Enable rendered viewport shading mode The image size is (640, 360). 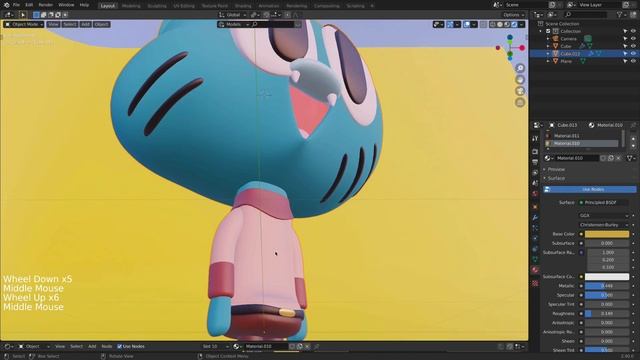[514, 24]
